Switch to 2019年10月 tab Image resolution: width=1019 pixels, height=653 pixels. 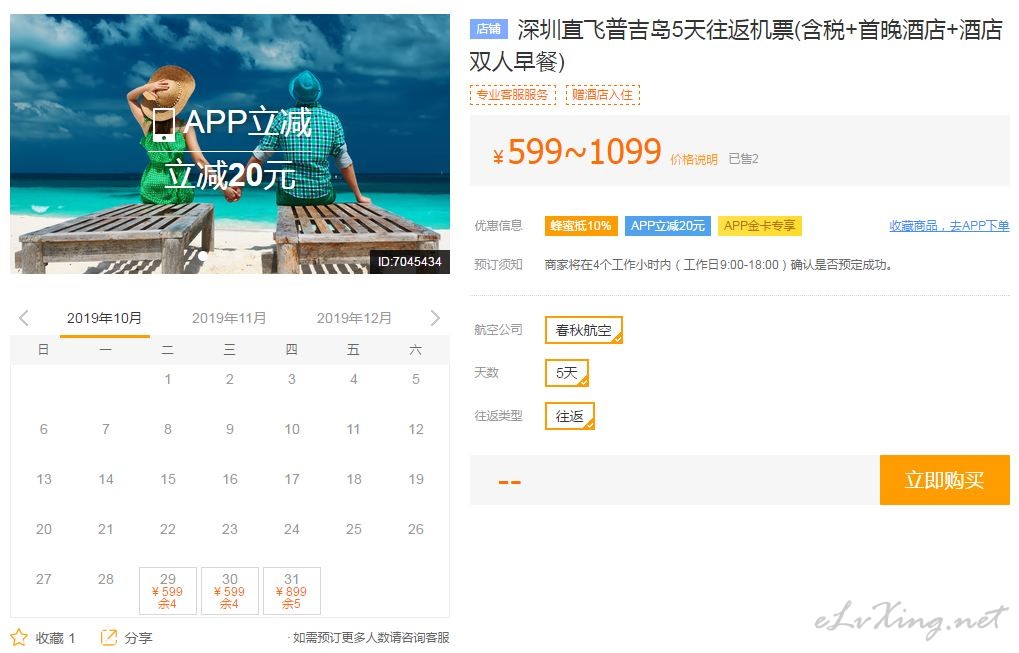[104, 318]
